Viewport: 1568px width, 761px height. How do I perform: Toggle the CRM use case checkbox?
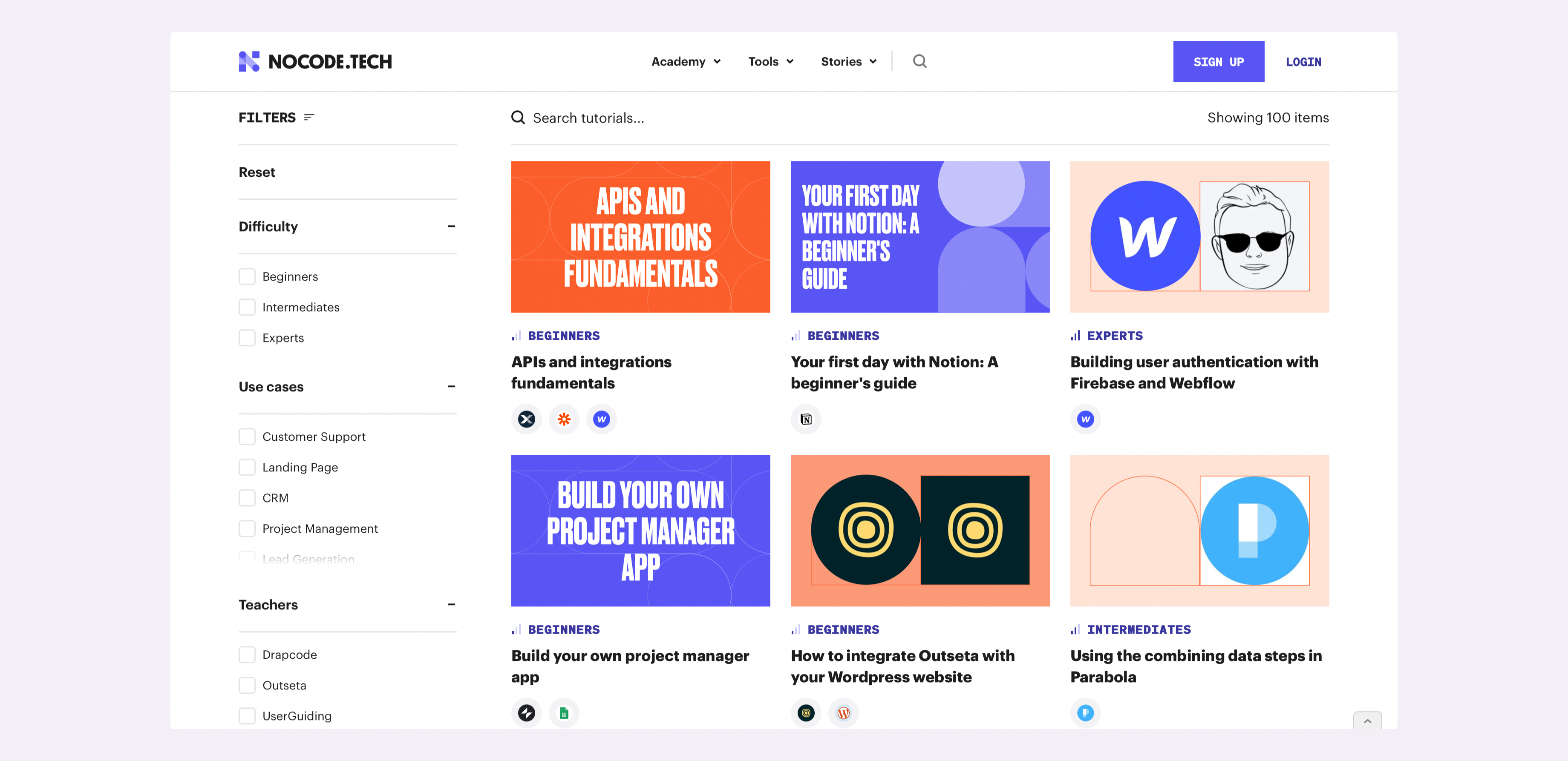click(x=247, y=498)
